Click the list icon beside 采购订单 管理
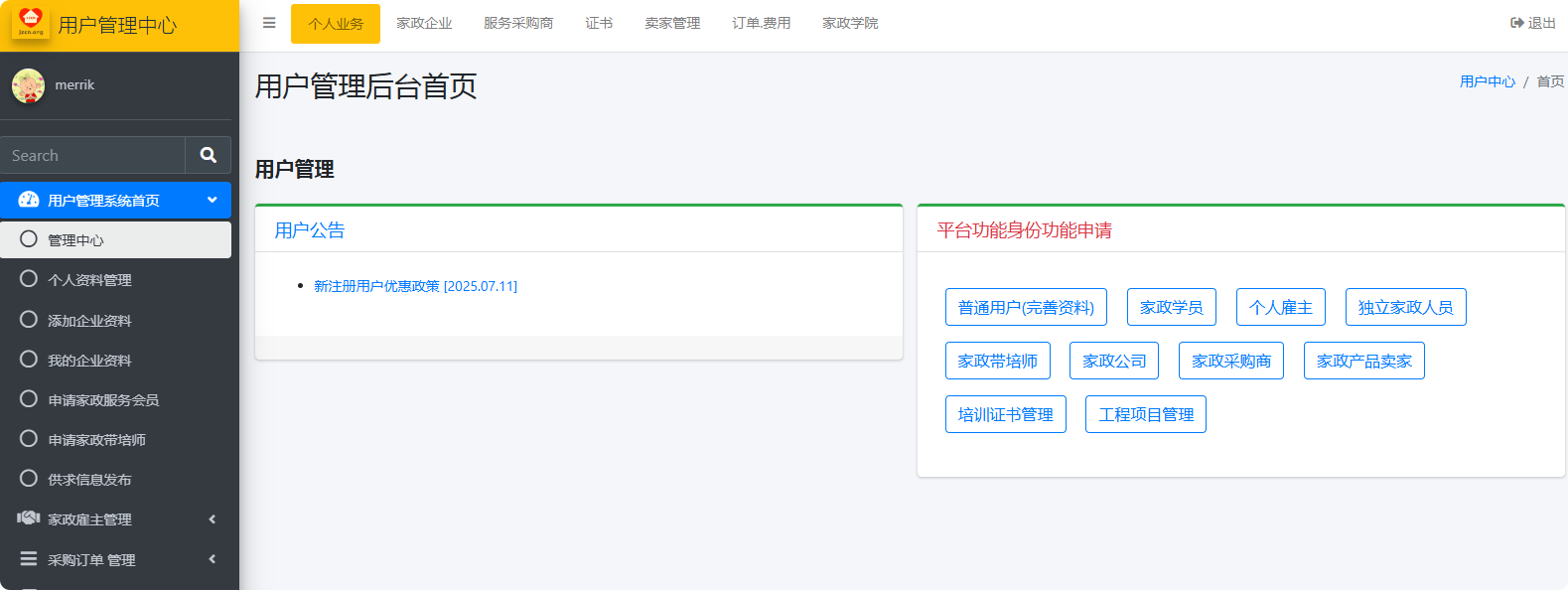 click(29, 559)
